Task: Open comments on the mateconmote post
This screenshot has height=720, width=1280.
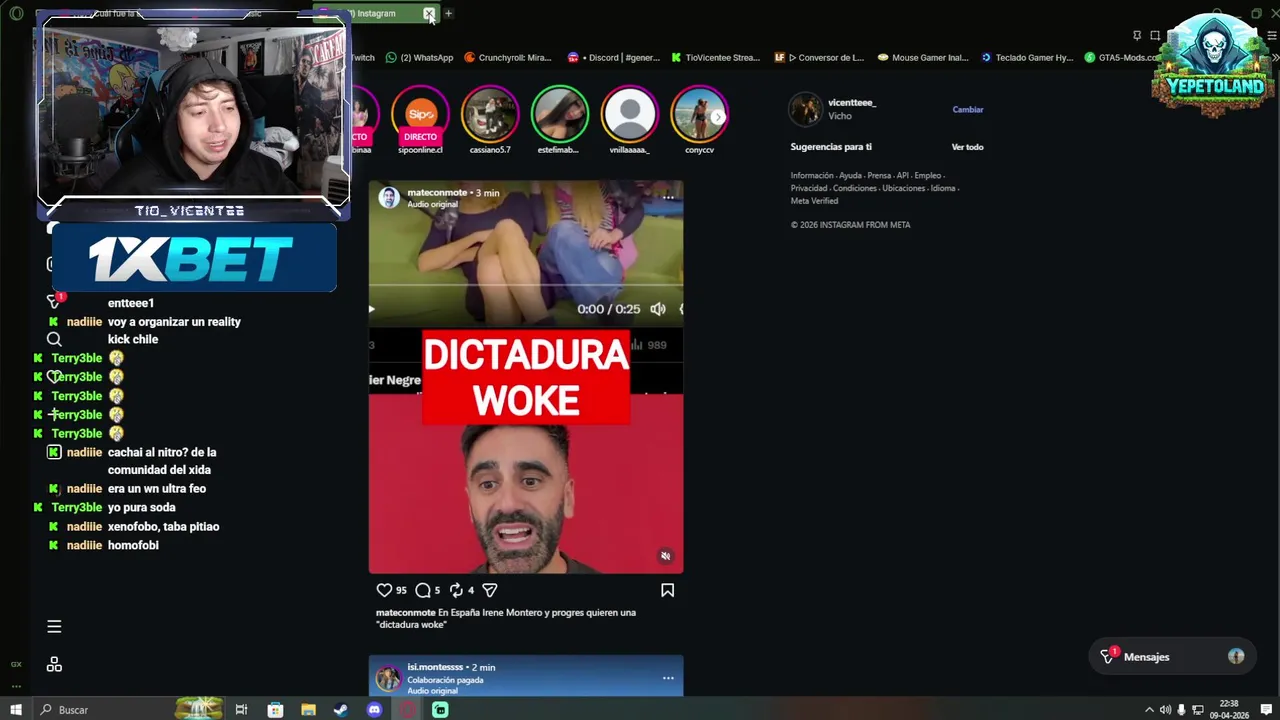Action: [x=423, y=590]
